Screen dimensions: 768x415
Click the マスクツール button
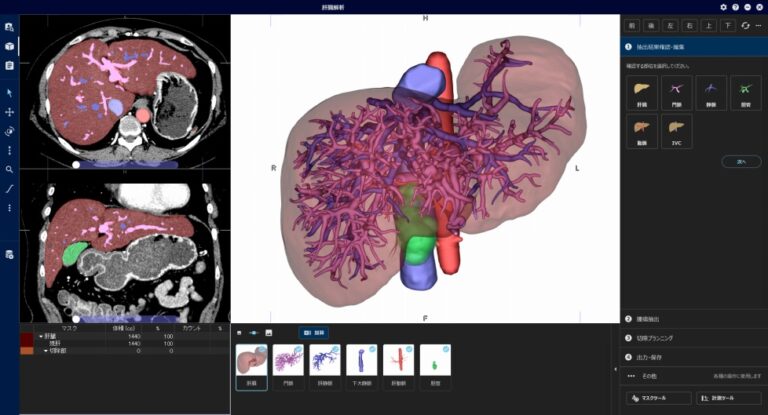pos(658,399)
